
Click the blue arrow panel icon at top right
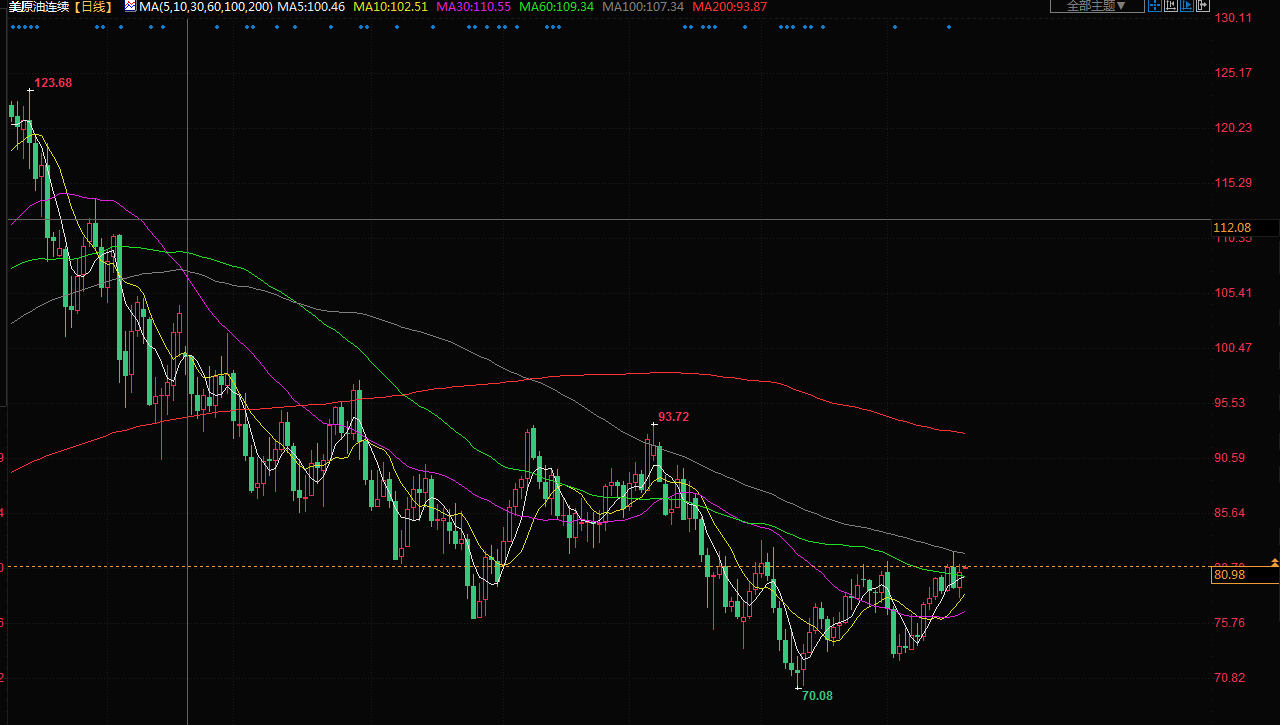pyautogui.click(x=1188, y=6)
